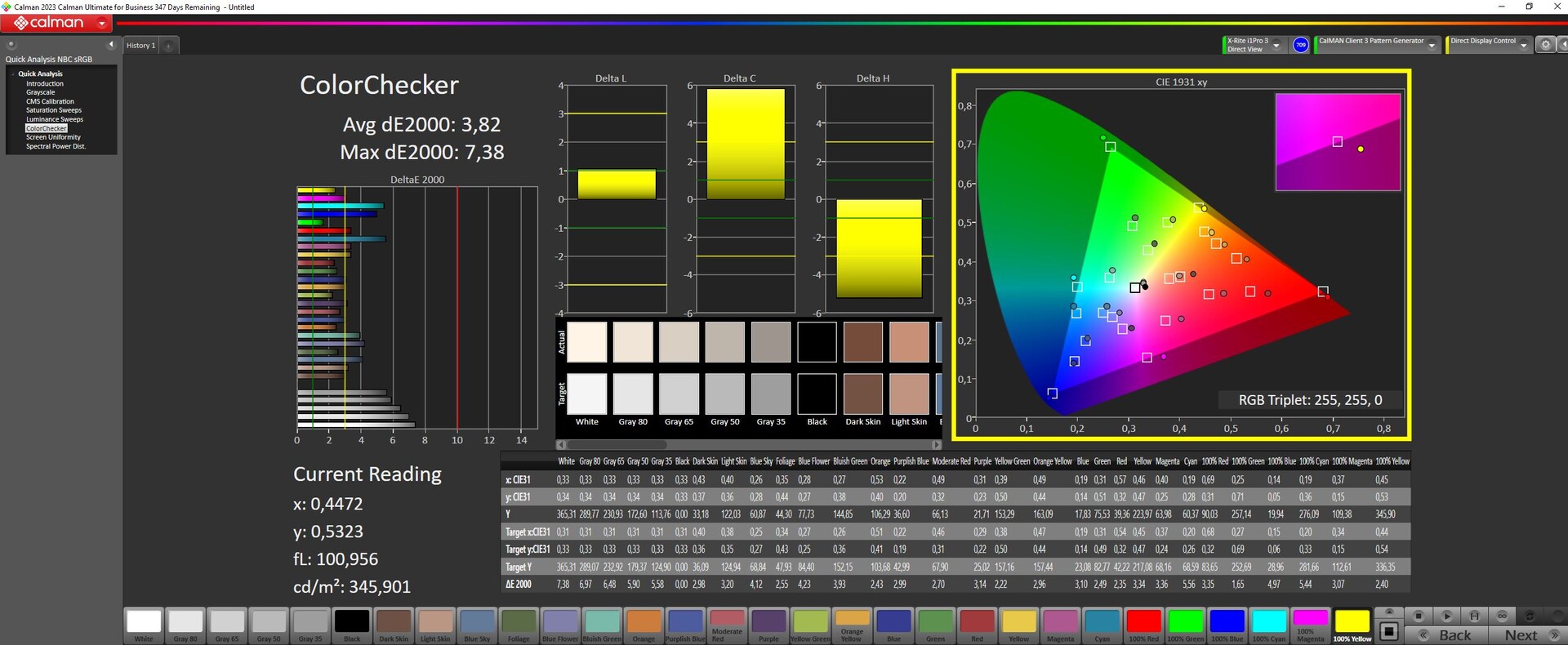Click the plus icon to add history tab

pos(169,46)
